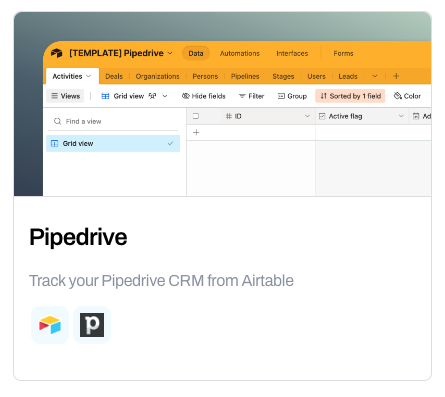Open the Organizations table
This screenshot has width=445, height=397.
click(x=157, y=76)
